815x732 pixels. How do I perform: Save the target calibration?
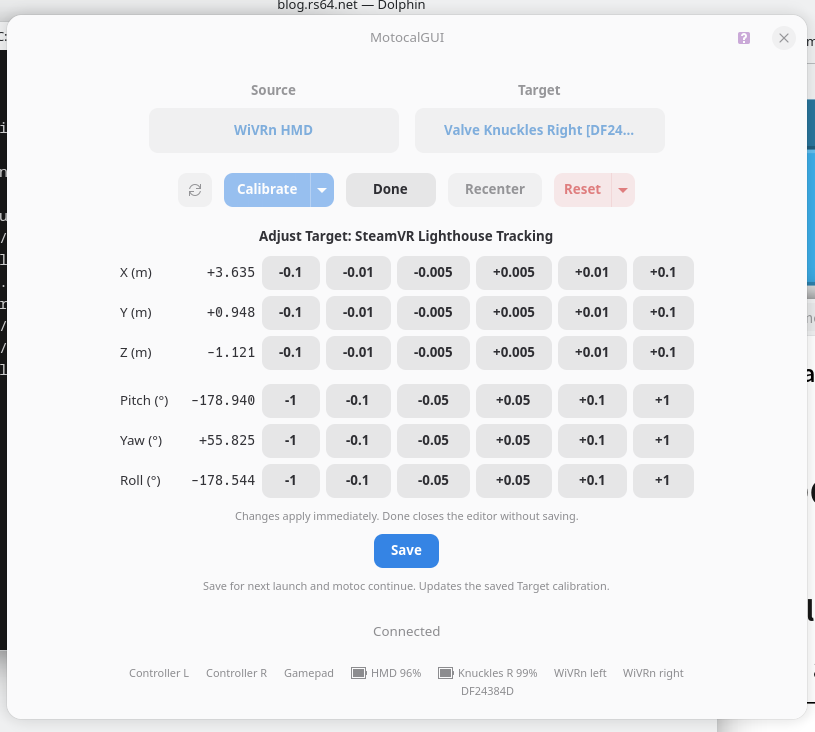pos(406,551)
